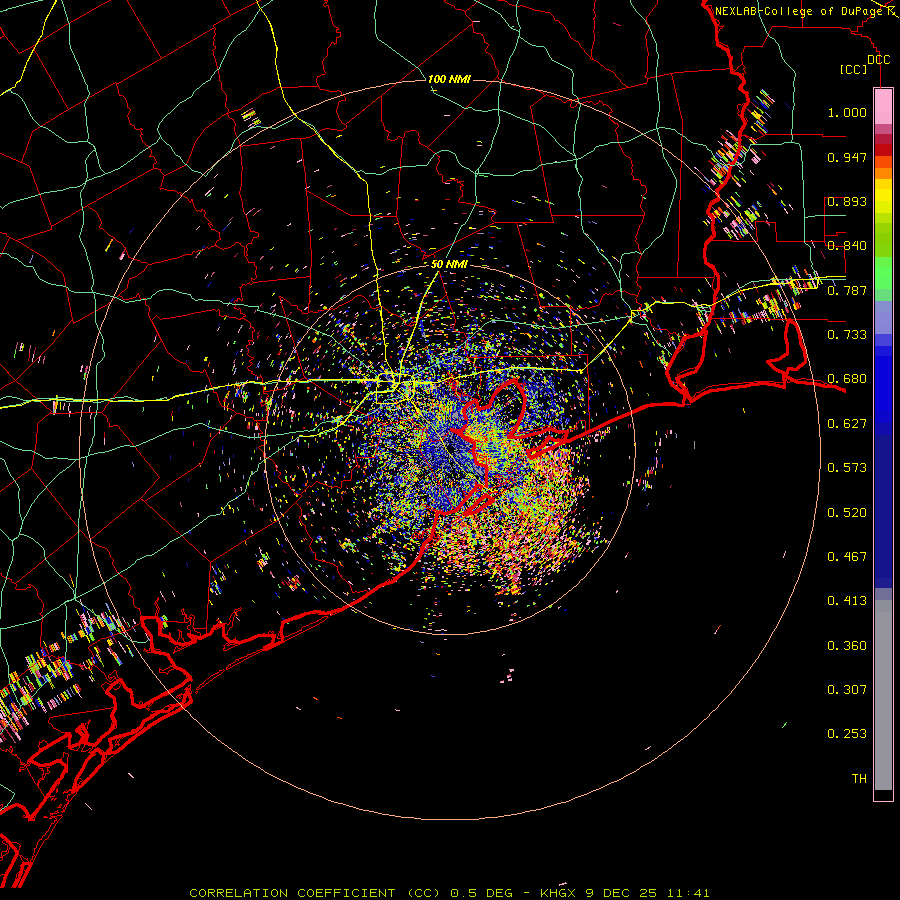900x900 pixels.
Task: Select the 0.947 scale value
Action: point(847,157)
